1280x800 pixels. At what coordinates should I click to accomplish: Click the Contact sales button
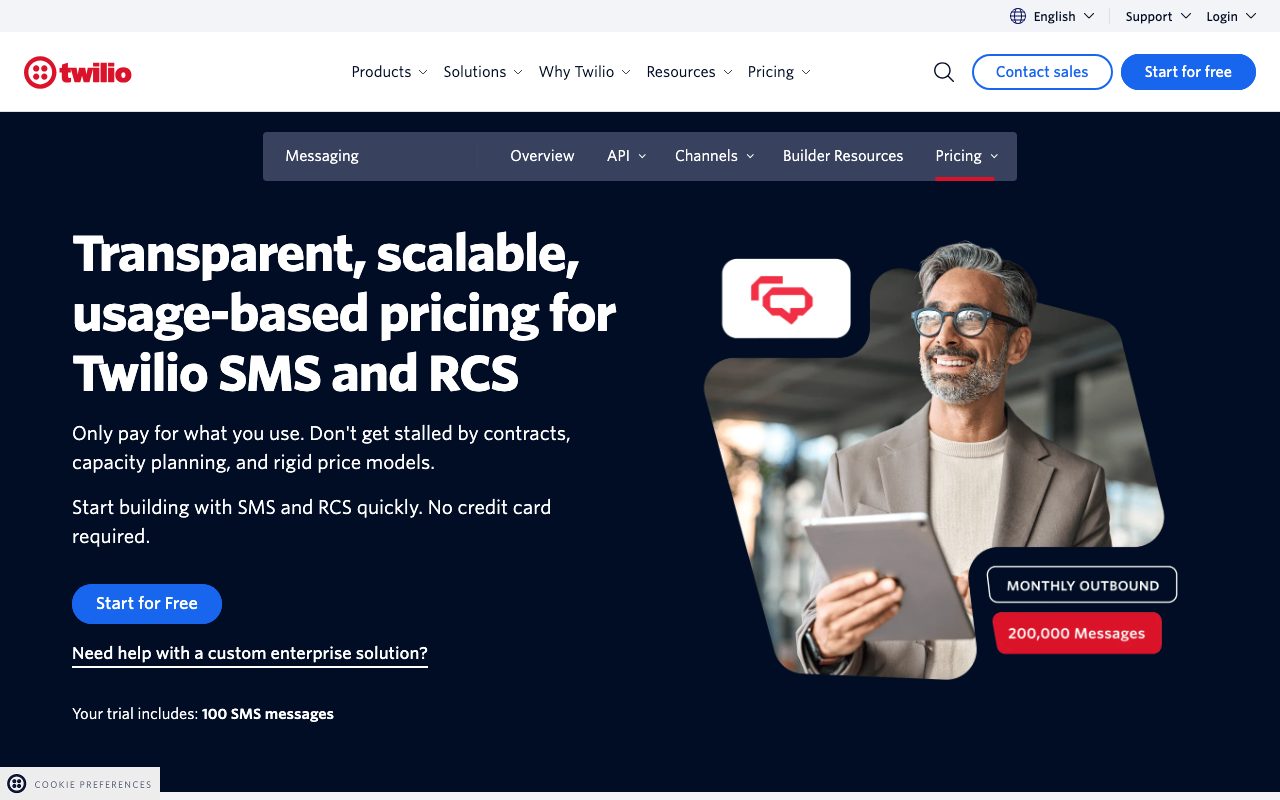[x=1042, y=72]
